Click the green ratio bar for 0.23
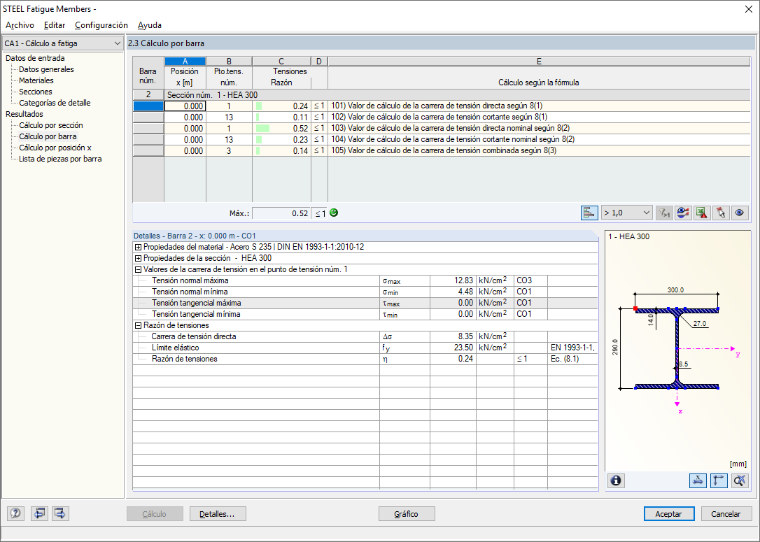Viewport: 760px width, 542px height. point(259,140)
